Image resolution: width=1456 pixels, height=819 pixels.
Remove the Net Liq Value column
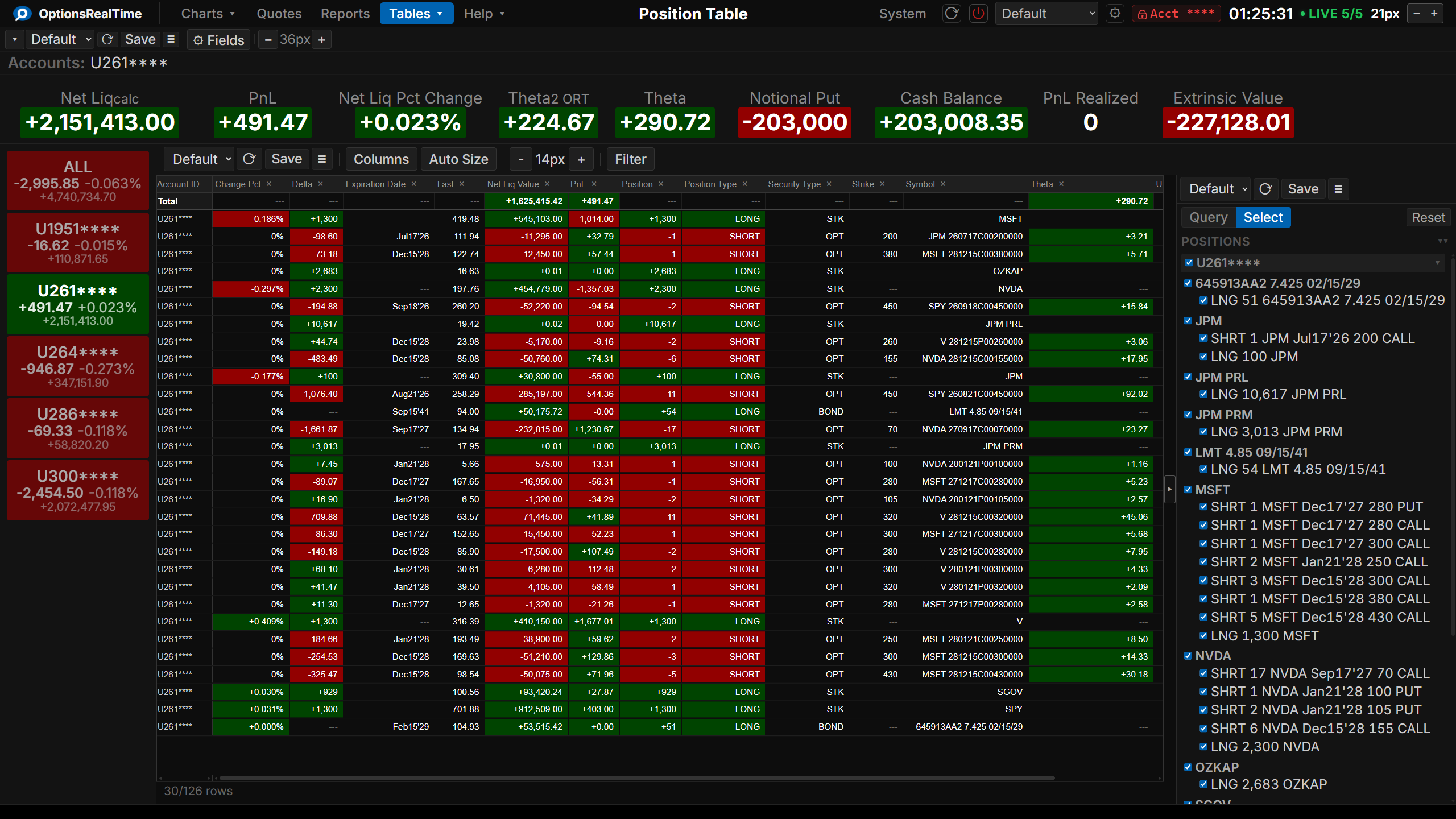pyautogui.click(x=547, y=184)
